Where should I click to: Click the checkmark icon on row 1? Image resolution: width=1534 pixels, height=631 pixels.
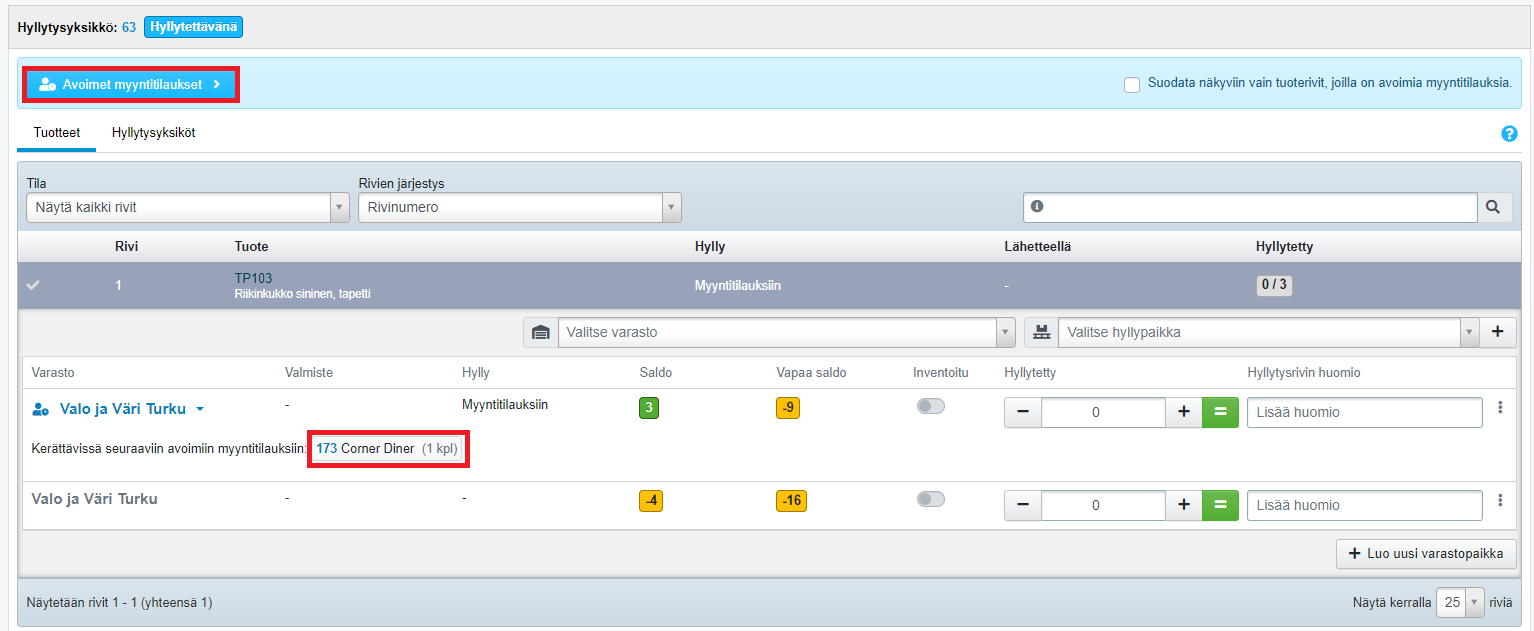tap(34, 285)
